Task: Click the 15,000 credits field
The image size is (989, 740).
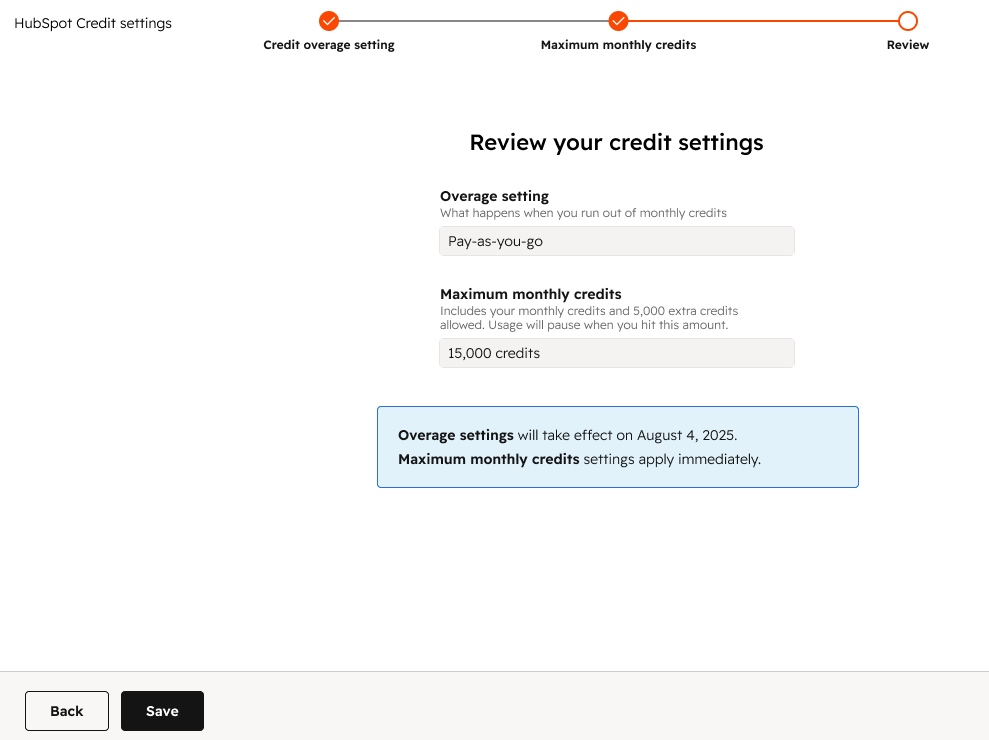Action: [x=616, y=353]
